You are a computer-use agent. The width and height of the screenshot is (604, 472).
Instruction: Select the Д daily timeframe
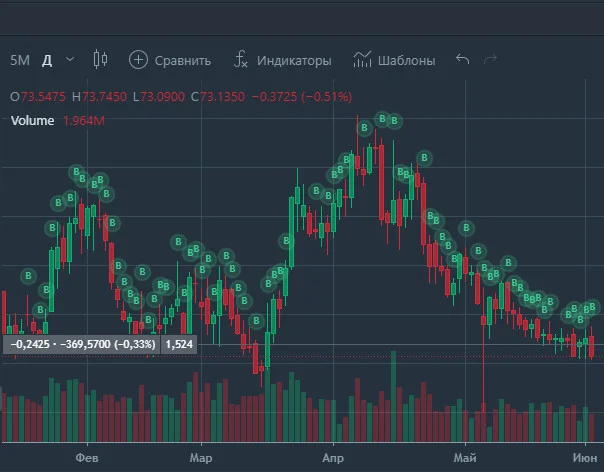(47, 60)
